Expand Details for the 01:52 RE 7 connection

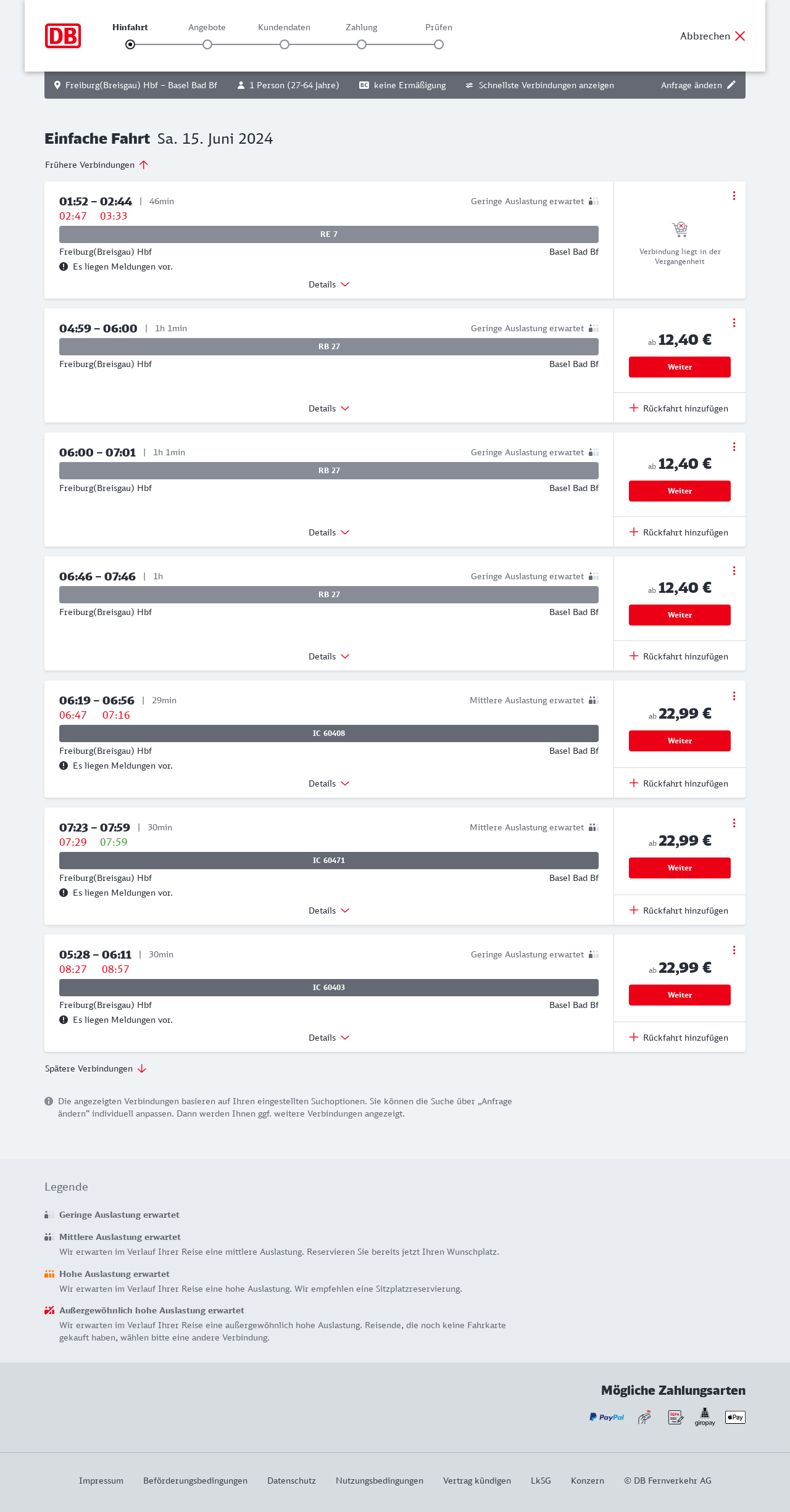point(328,284)
